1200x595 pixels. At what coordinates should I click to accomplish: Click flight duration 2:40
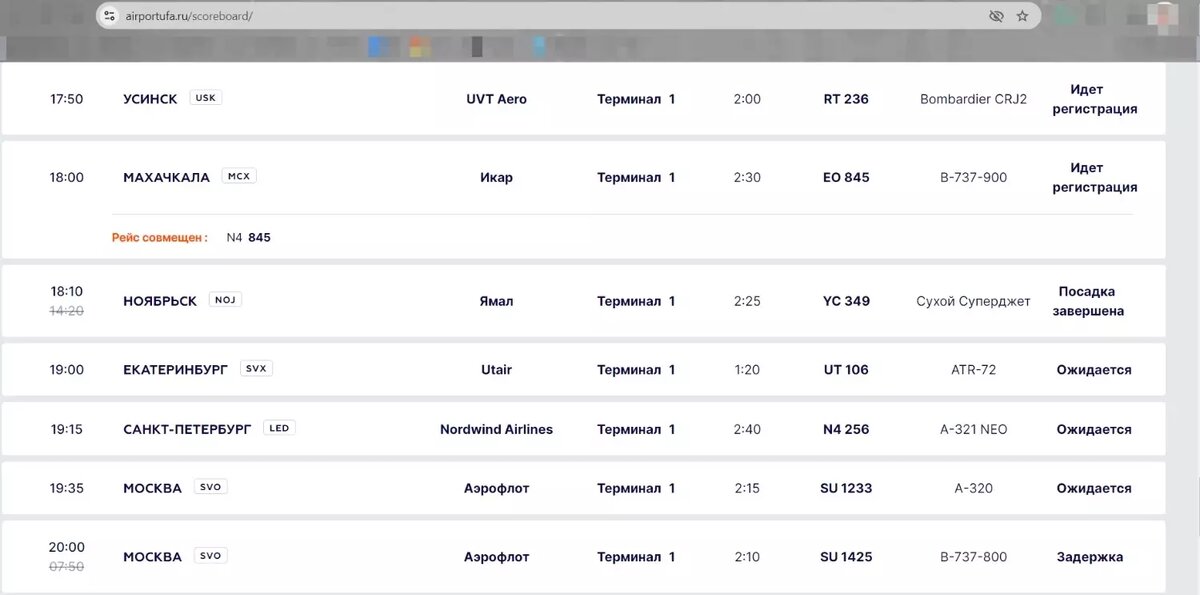747,429
